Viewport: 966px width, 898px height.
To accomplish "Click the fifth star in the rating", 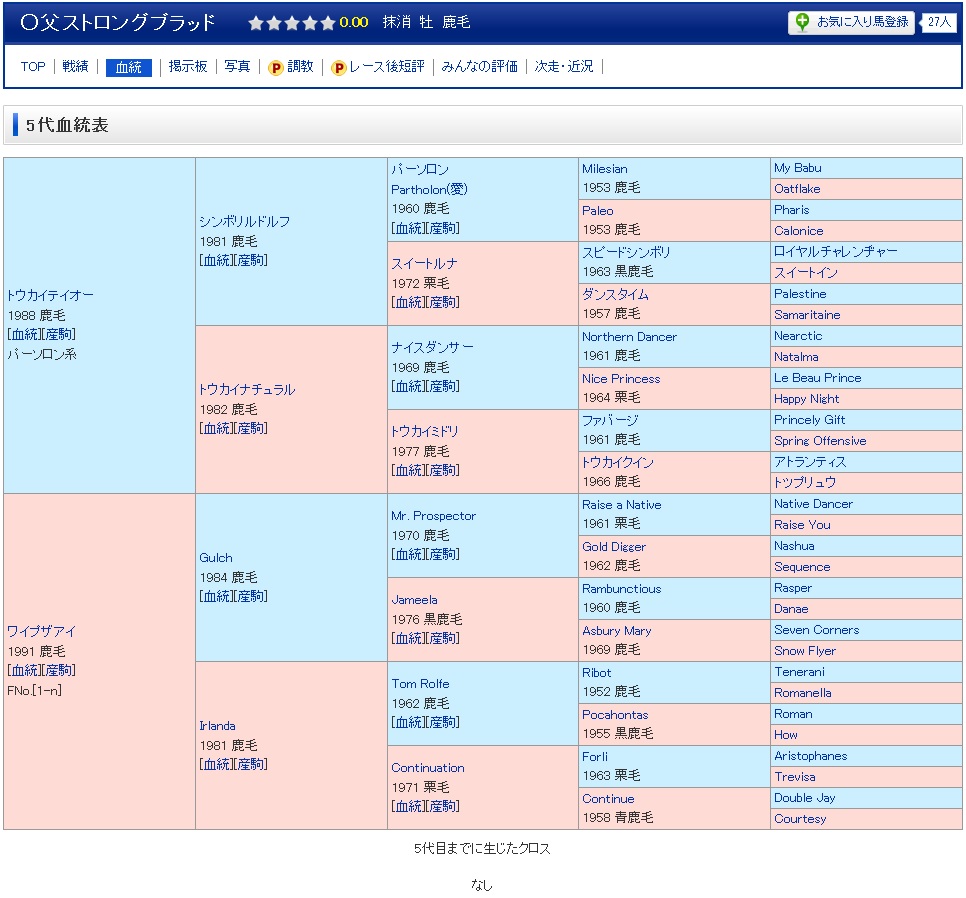I will (328, 23).
